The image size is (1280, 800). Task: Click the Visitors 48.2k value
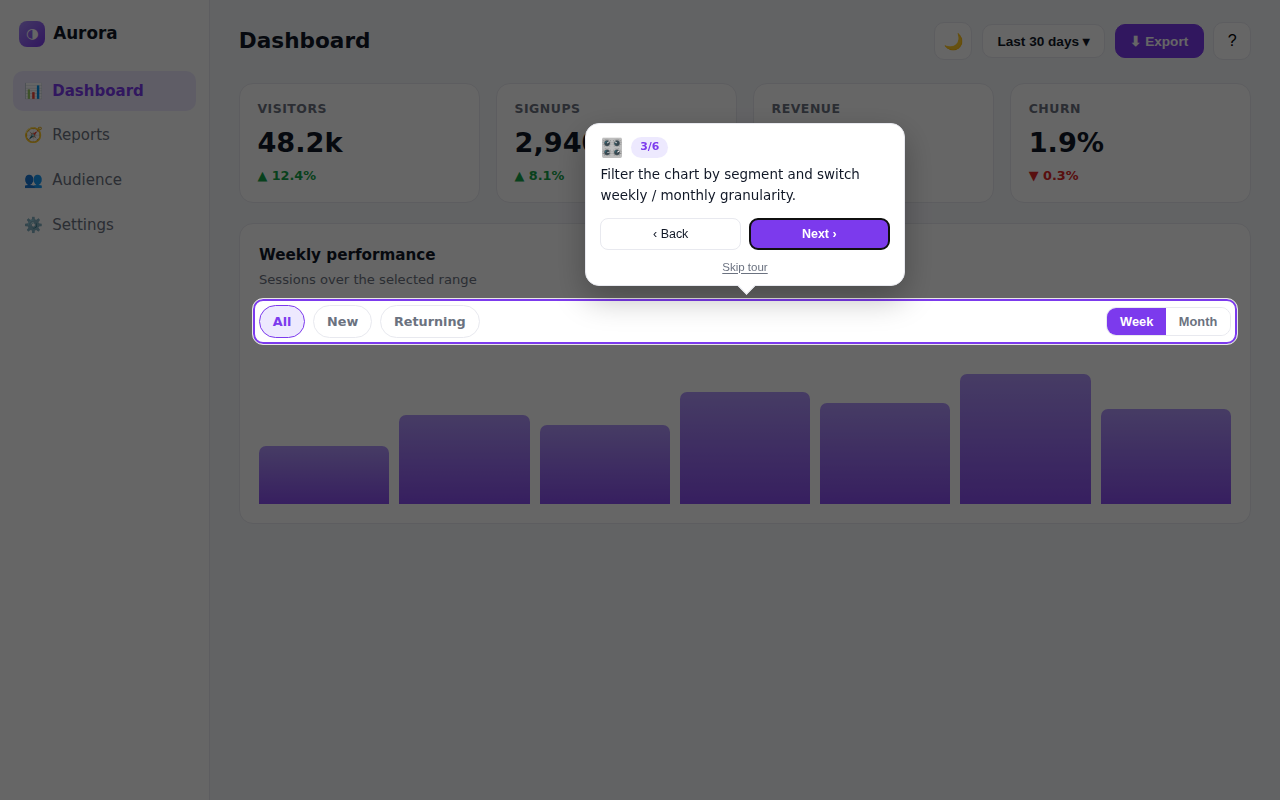300,143
